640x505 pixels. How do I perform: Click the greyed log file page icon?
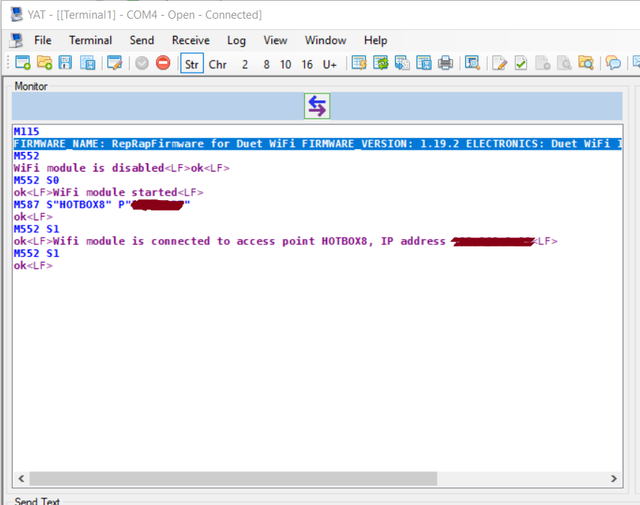pyautogui.click(x=542, y=63)
